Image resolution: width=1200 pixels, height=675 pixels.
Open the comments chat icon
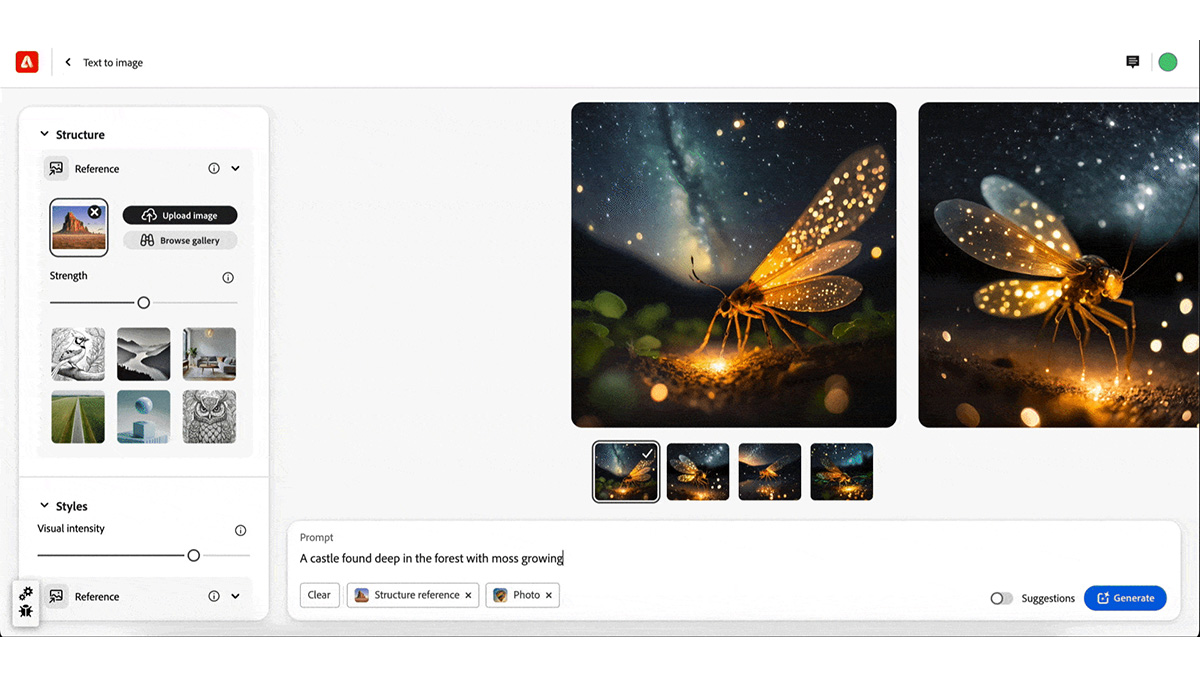pyautogui.click(x=1132, y=62)
